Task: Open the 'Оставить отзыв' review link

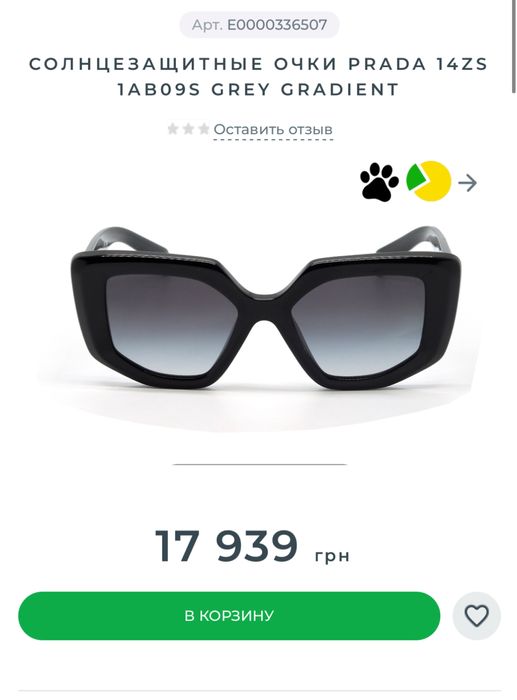Action: point(273,130)
